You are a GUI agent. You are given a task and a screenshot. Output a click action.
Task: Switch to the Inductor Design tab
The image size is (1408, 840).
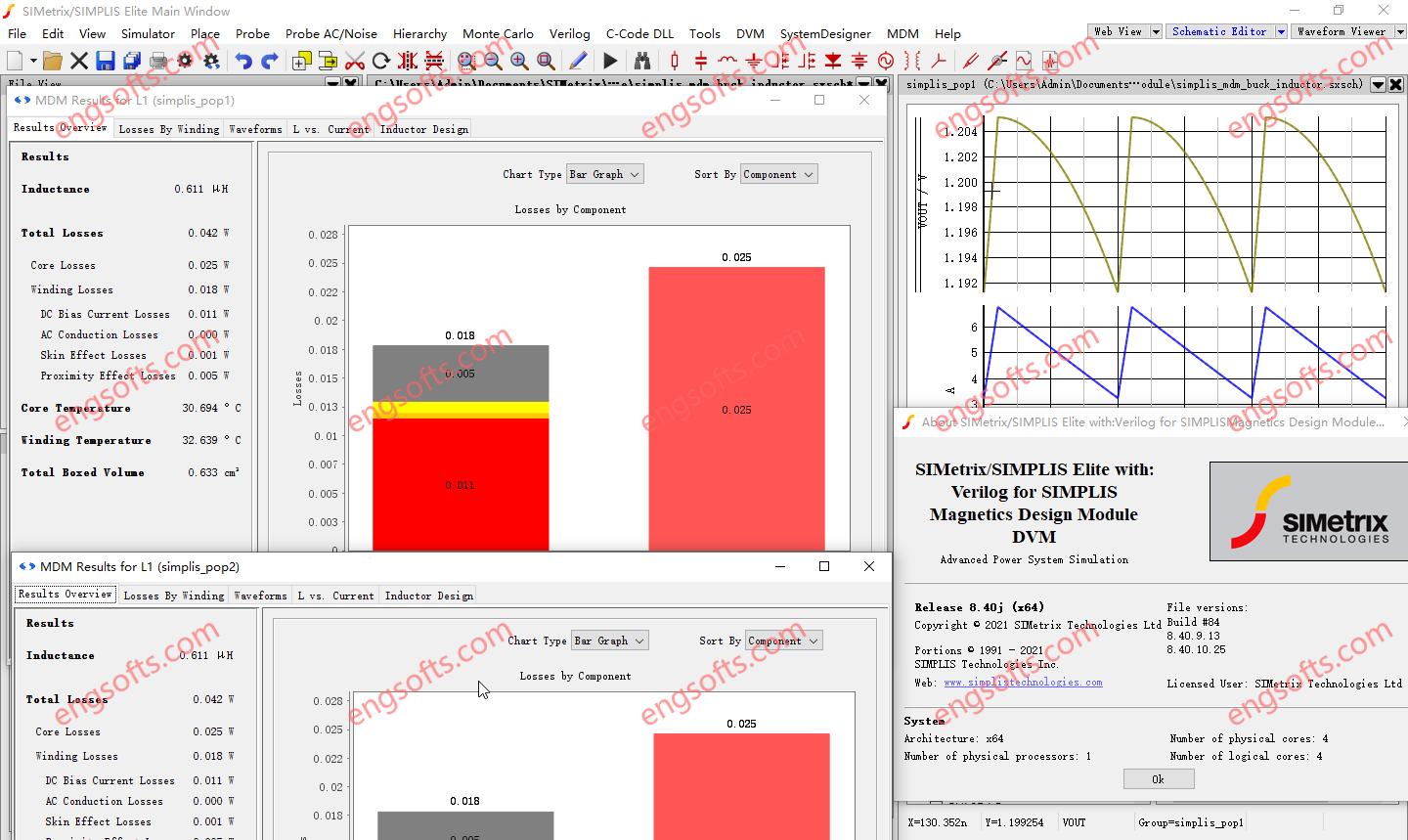tap(423, 128)
